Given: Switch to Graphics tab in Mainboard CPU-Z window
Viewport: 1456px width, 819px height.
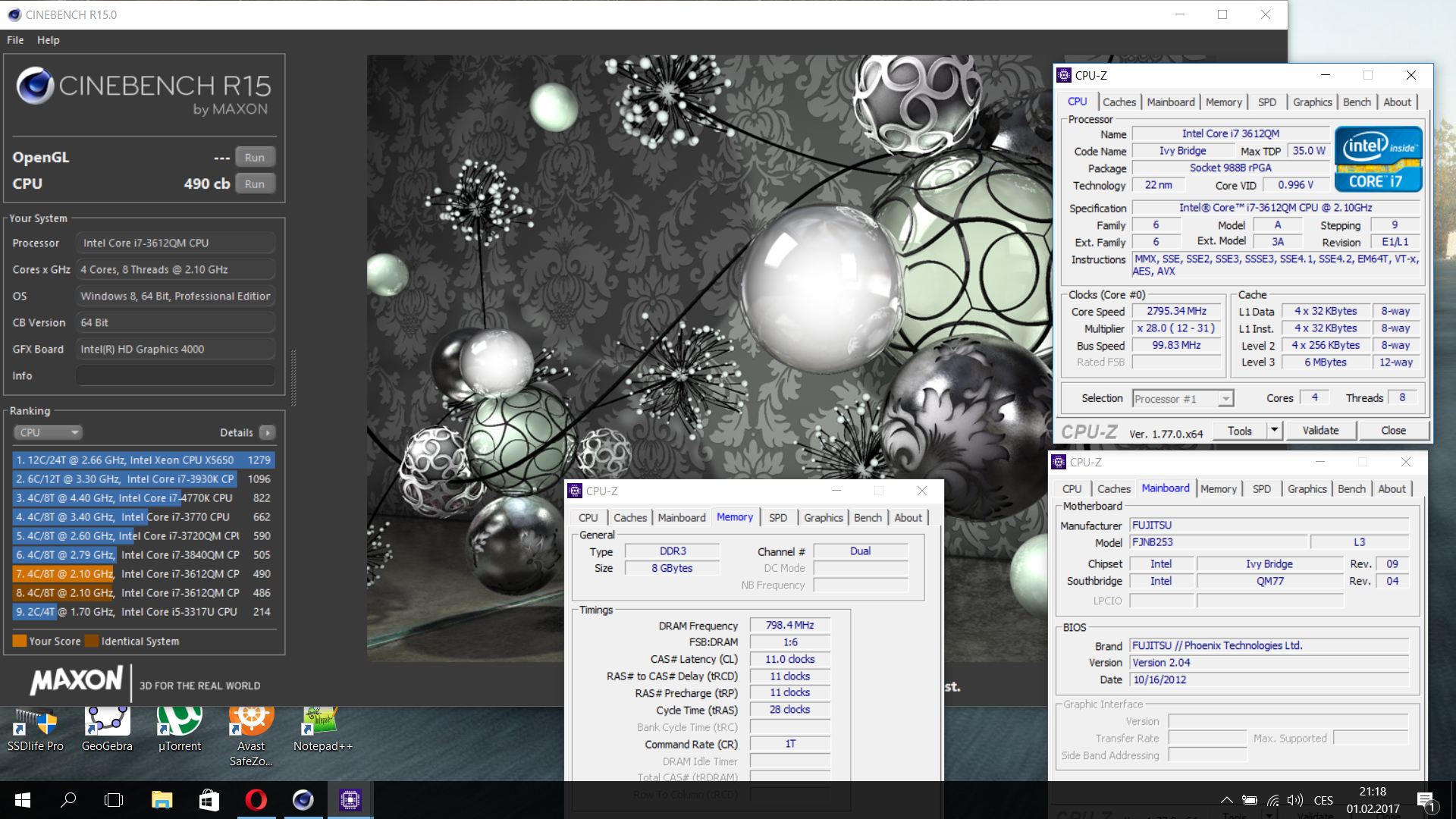Looking at the screenshot, I should coord(1307,488).
